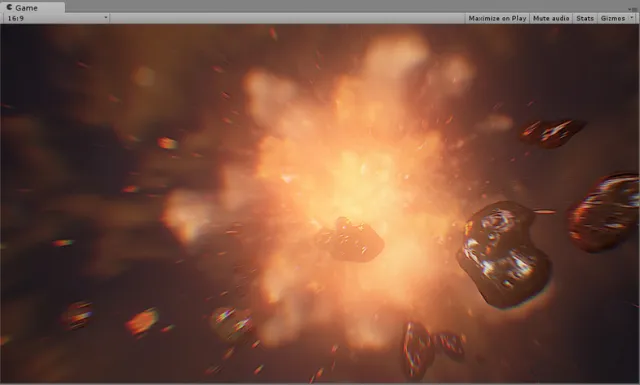This screenshot has height=385, width=640.
Task: Toggle Gizmos in Game view
Action: [613, 18]
